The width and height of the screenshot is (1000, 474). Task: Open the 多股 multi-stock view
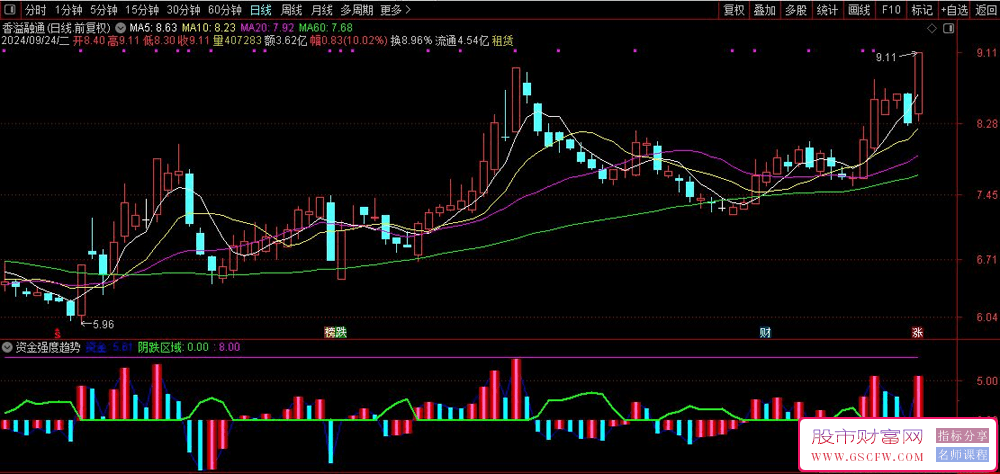pyautogui.click(x=796, y=10)
